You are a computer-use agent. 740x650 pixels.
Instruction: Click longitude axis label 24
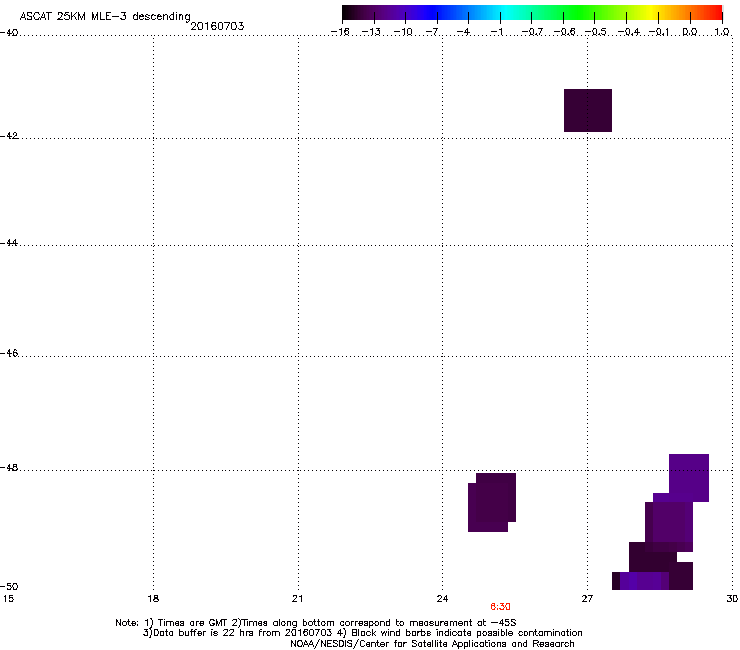[442, 599]
